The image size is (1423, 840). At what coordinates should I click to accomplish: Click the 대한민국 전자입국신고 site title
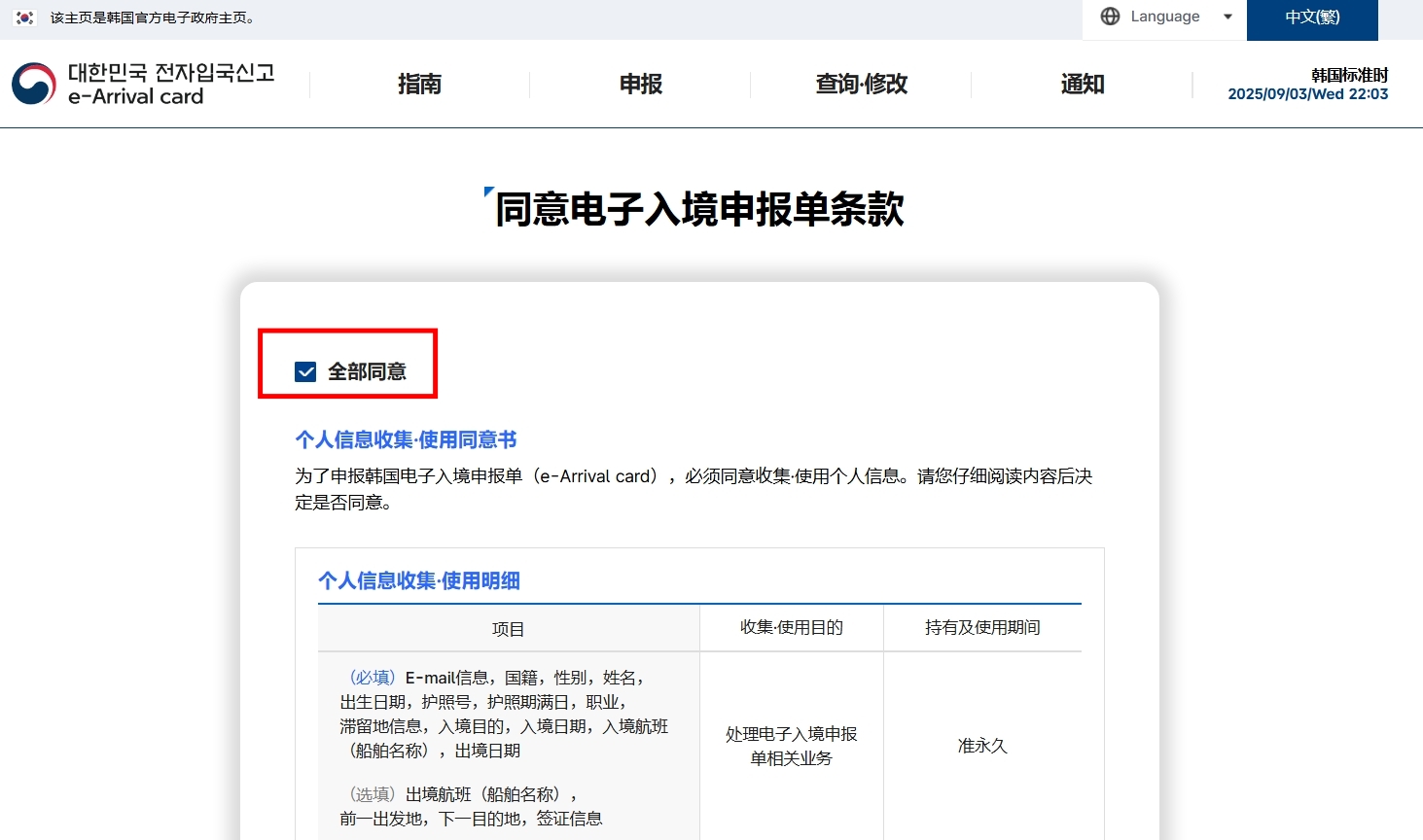click(x=171, y=73)
